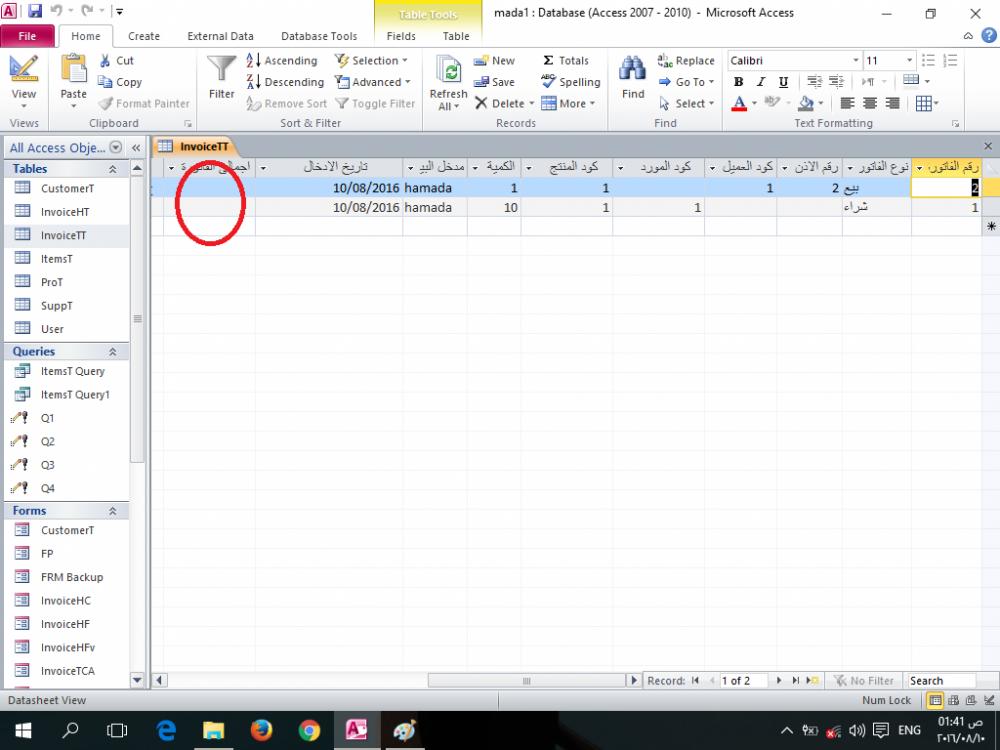The height and width of the screenshot is (750, 1000).
Task: Open the File tab
Action: [27, 36]
